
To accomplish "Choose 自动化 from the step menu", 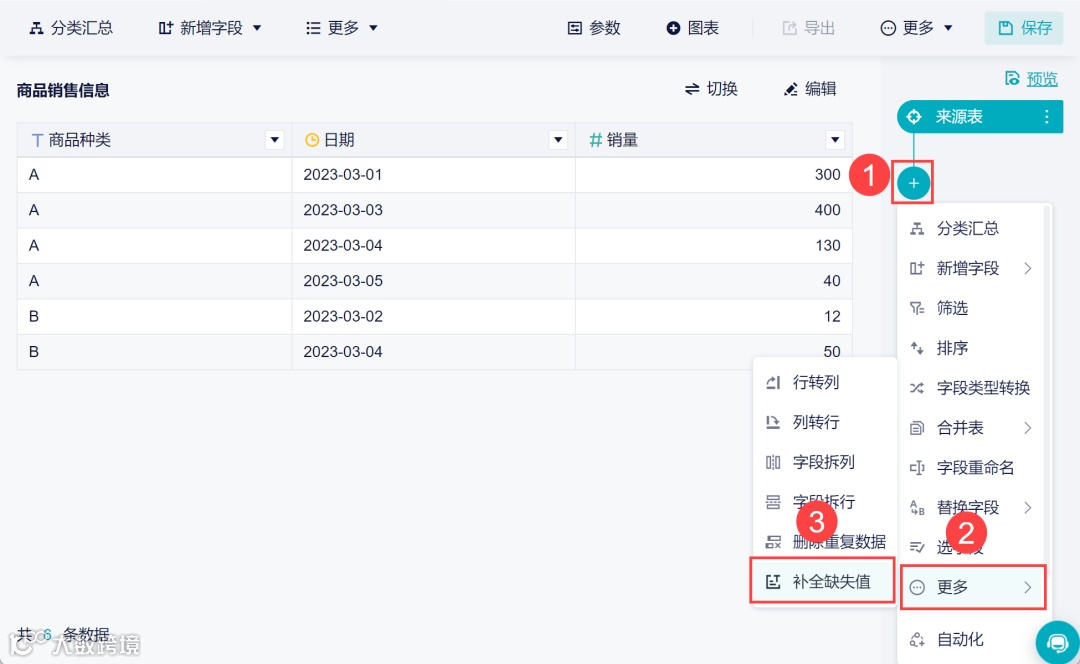I will (971, 640).
